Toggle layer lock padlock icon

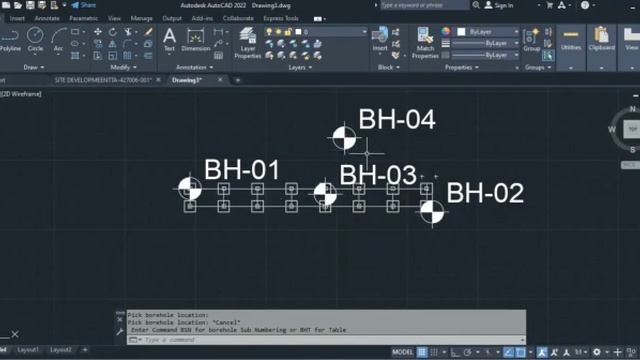click(288, 32)
